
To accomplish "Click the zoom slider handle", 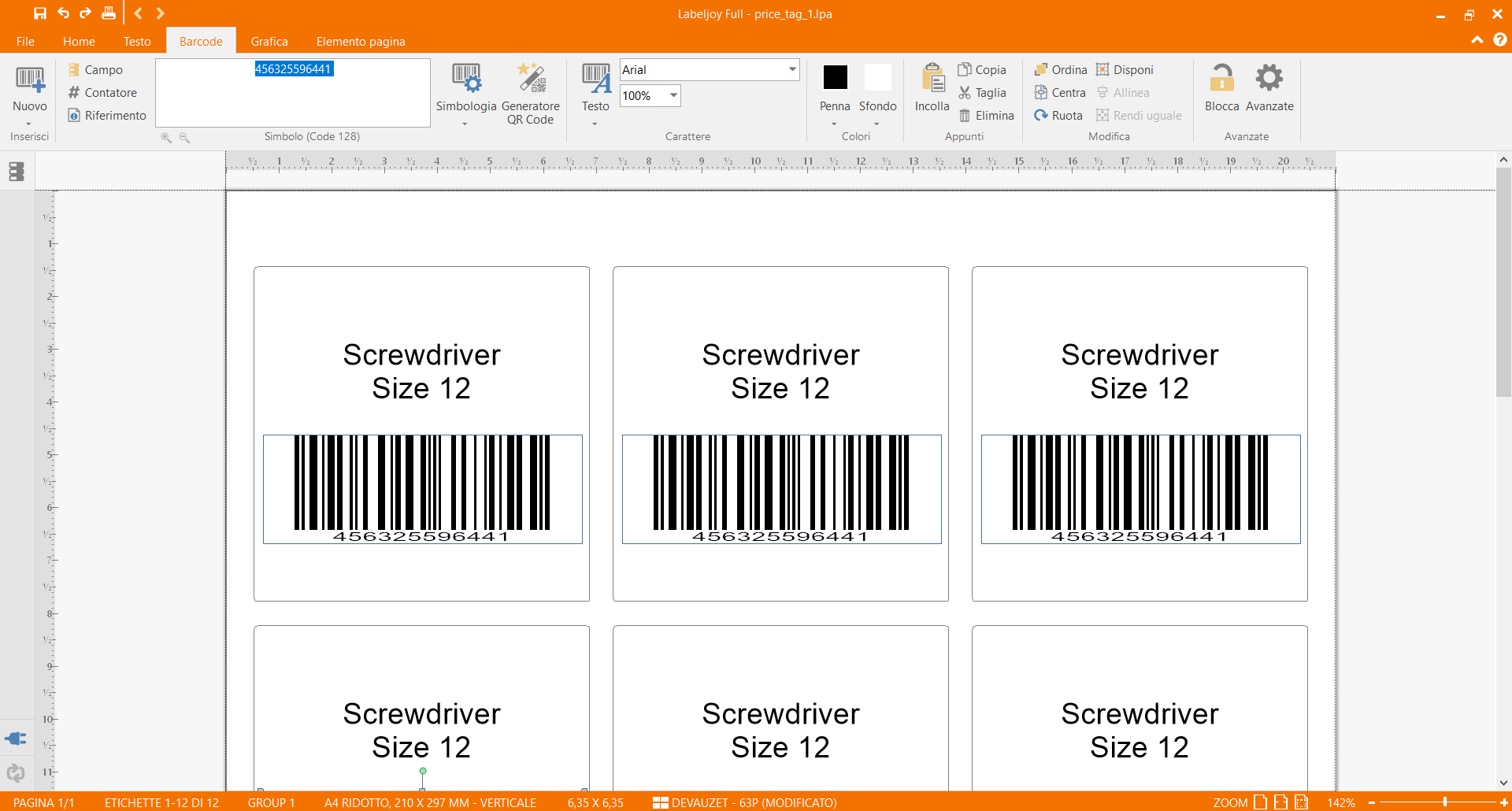I will [1445, 802].
